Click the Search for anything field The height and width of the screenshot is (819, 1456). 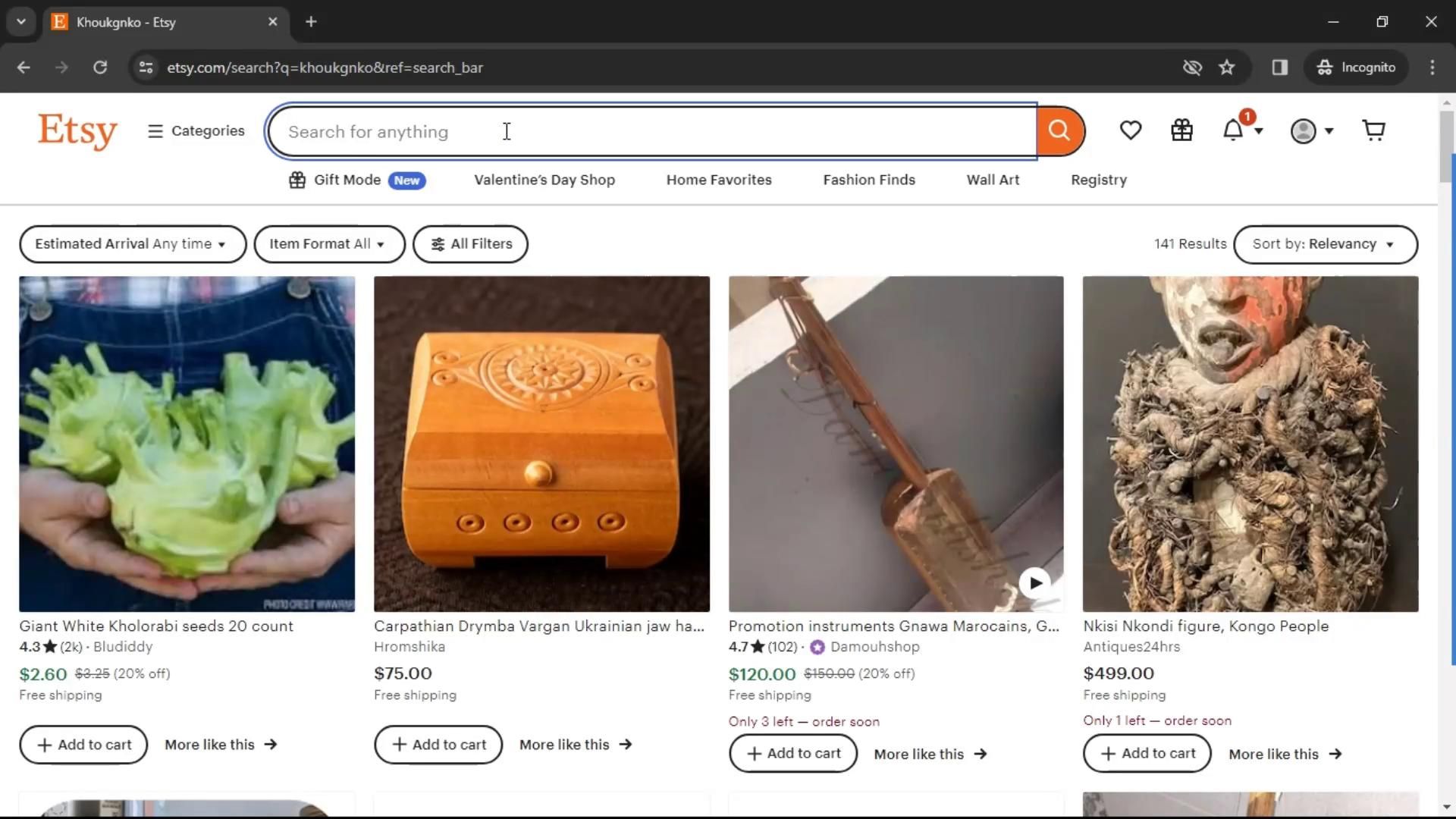[x=652, y=131]
